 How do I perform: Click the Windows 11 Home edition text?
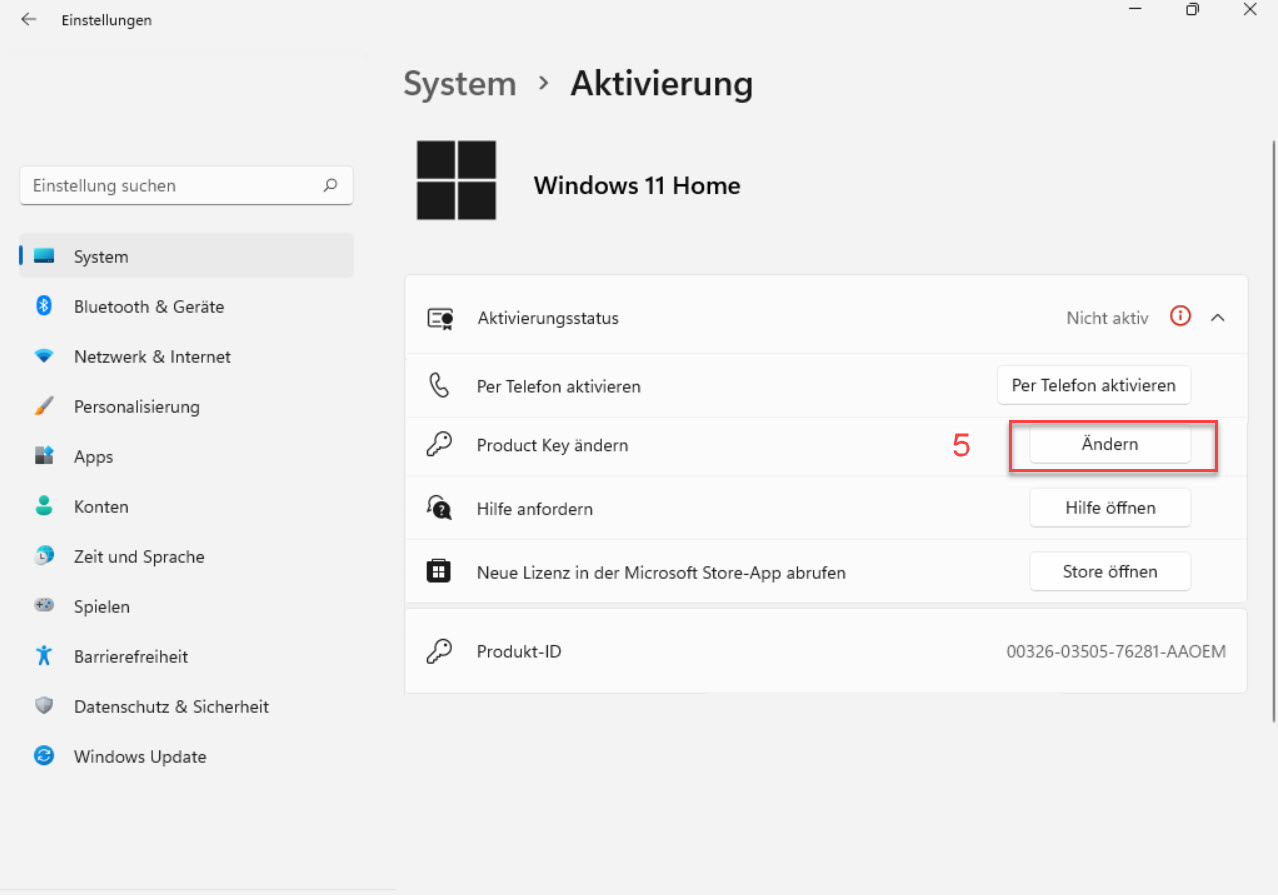click(637, 185)
